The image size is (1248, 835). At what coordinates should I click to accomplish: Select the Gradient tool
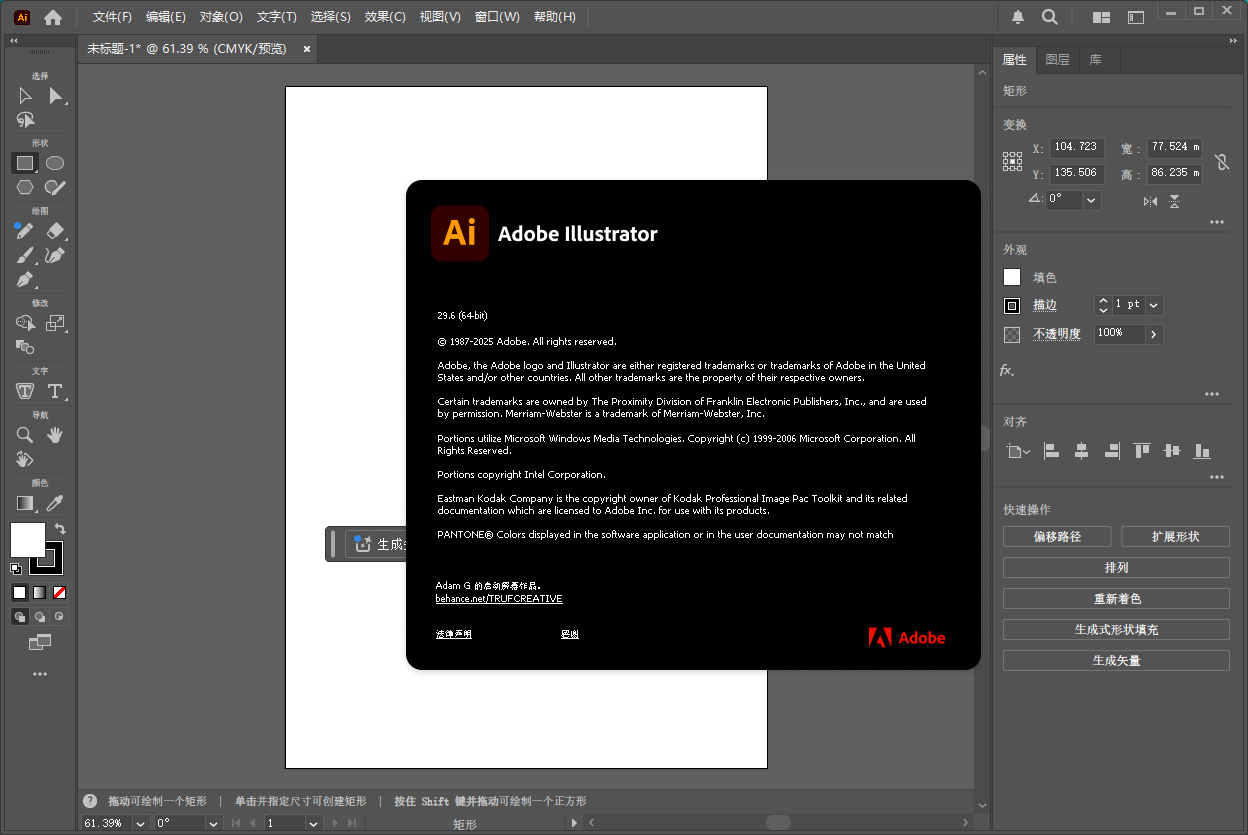[25, 503]
